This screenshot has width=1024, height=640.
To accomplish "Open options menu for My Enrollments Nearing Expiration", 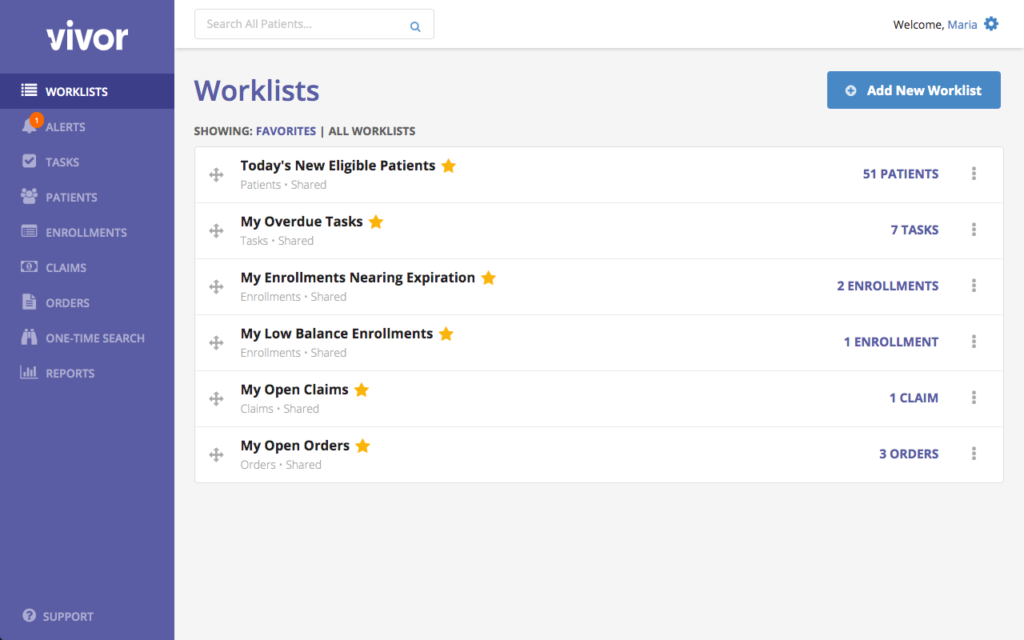I will tap(974, 285).
